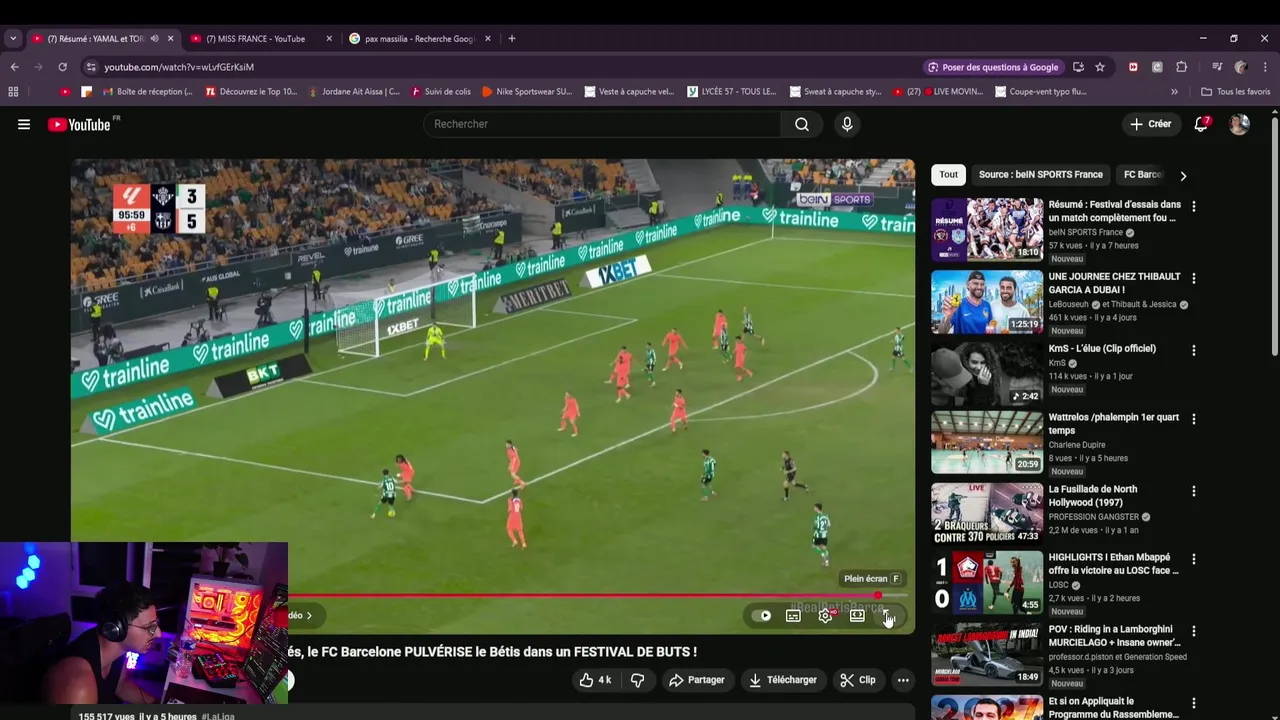Open UNE JOURNEE CHEZ THIBAULT GARCIA thumbnail
The image size is (1280, 720).
(987, 301)
